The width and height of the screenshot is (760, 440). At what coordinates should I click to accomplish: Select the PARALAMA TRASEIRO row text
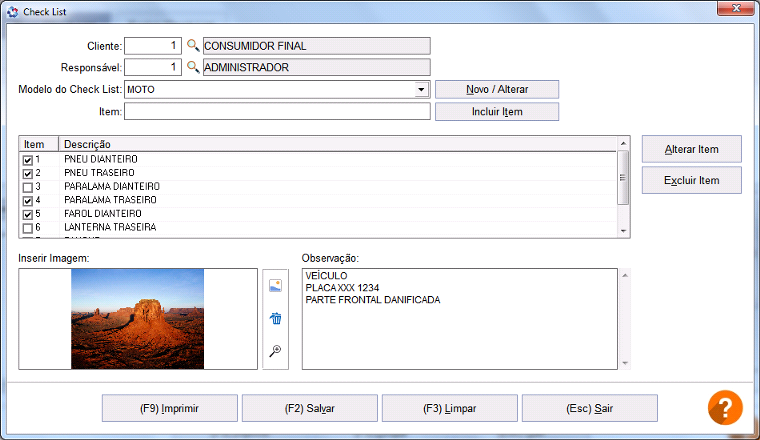click(111, 200)
